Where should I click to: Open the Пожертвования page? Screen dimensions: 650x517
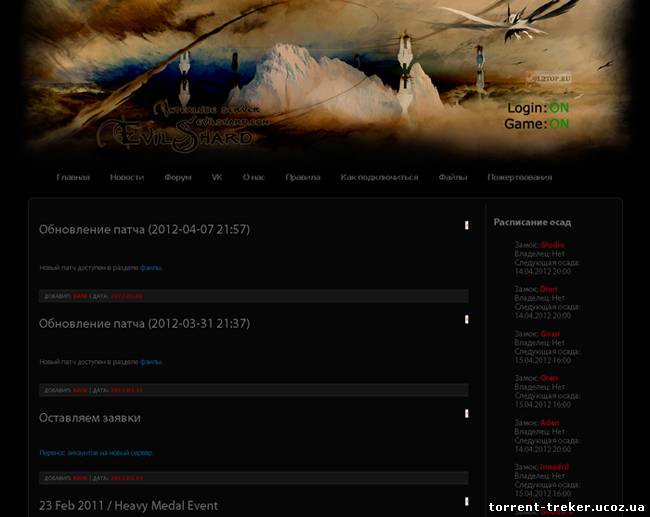click(x=519, y=177)
